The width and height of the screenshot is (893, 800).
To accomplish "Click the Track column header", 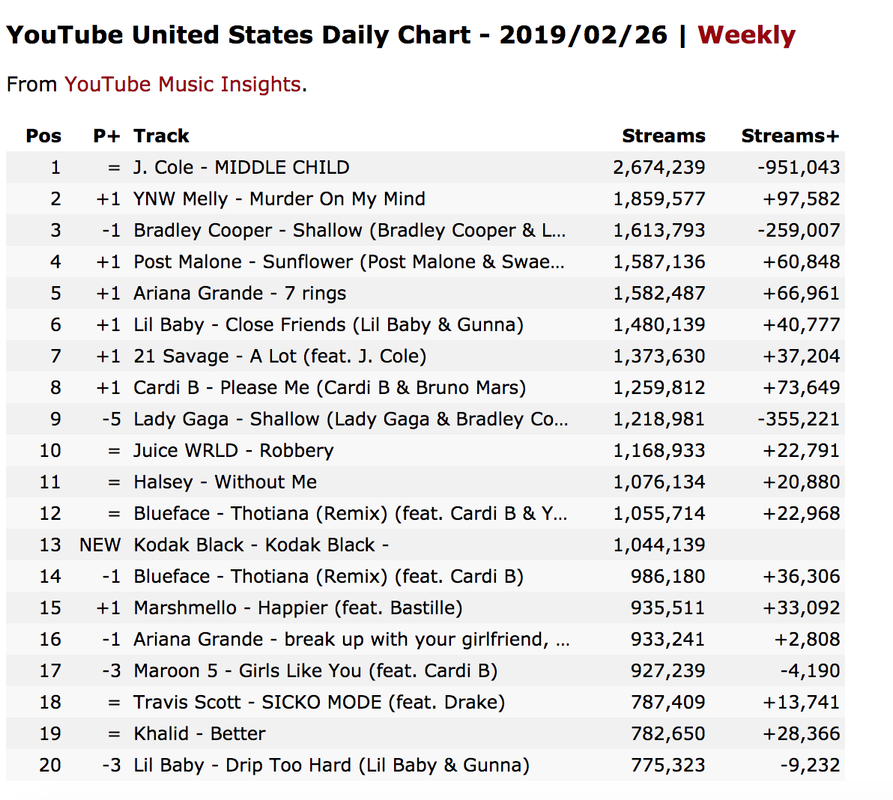I will tap(161, 136).
